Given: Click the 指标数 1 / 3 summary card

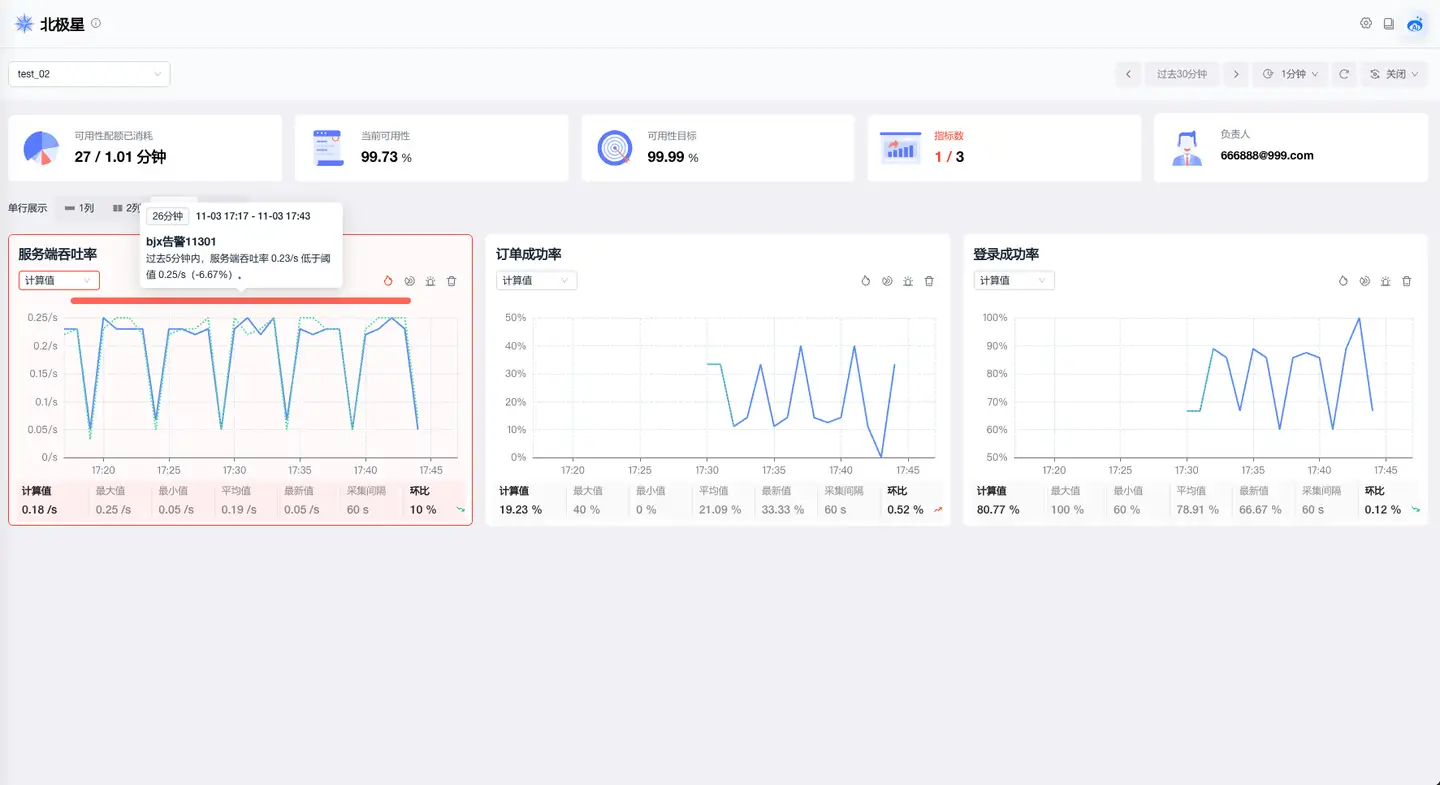Looking at the screenshot, I should coord(1004,148).
